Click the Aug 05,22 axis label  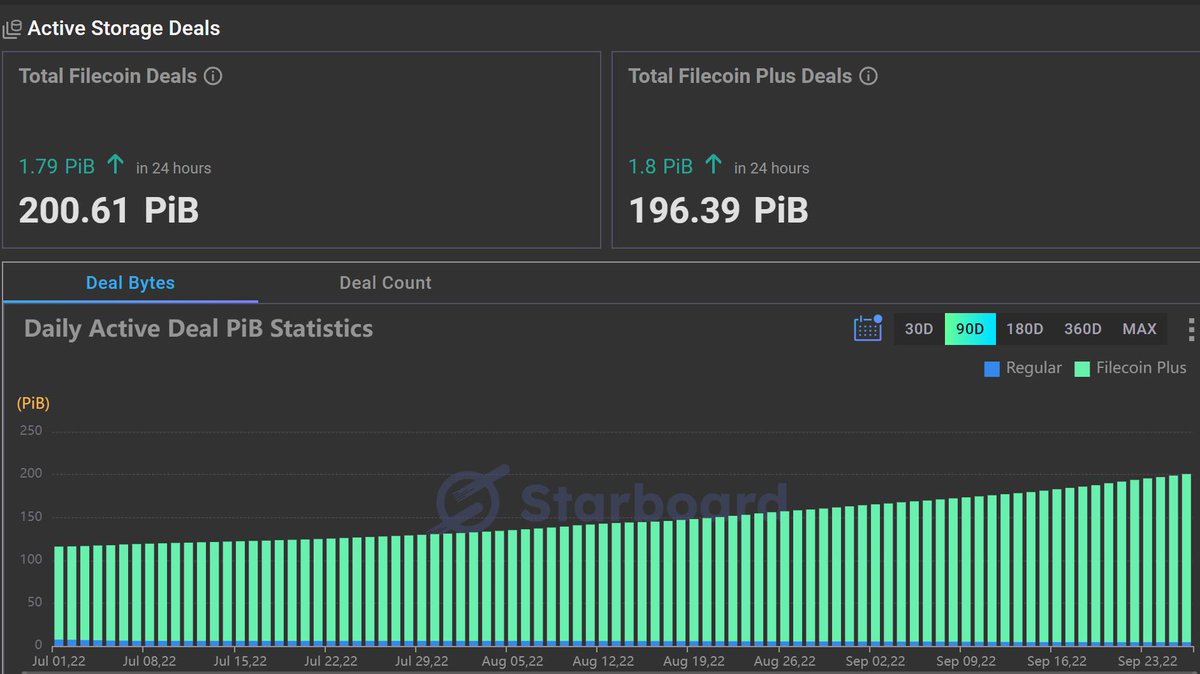tap(513, 661)
